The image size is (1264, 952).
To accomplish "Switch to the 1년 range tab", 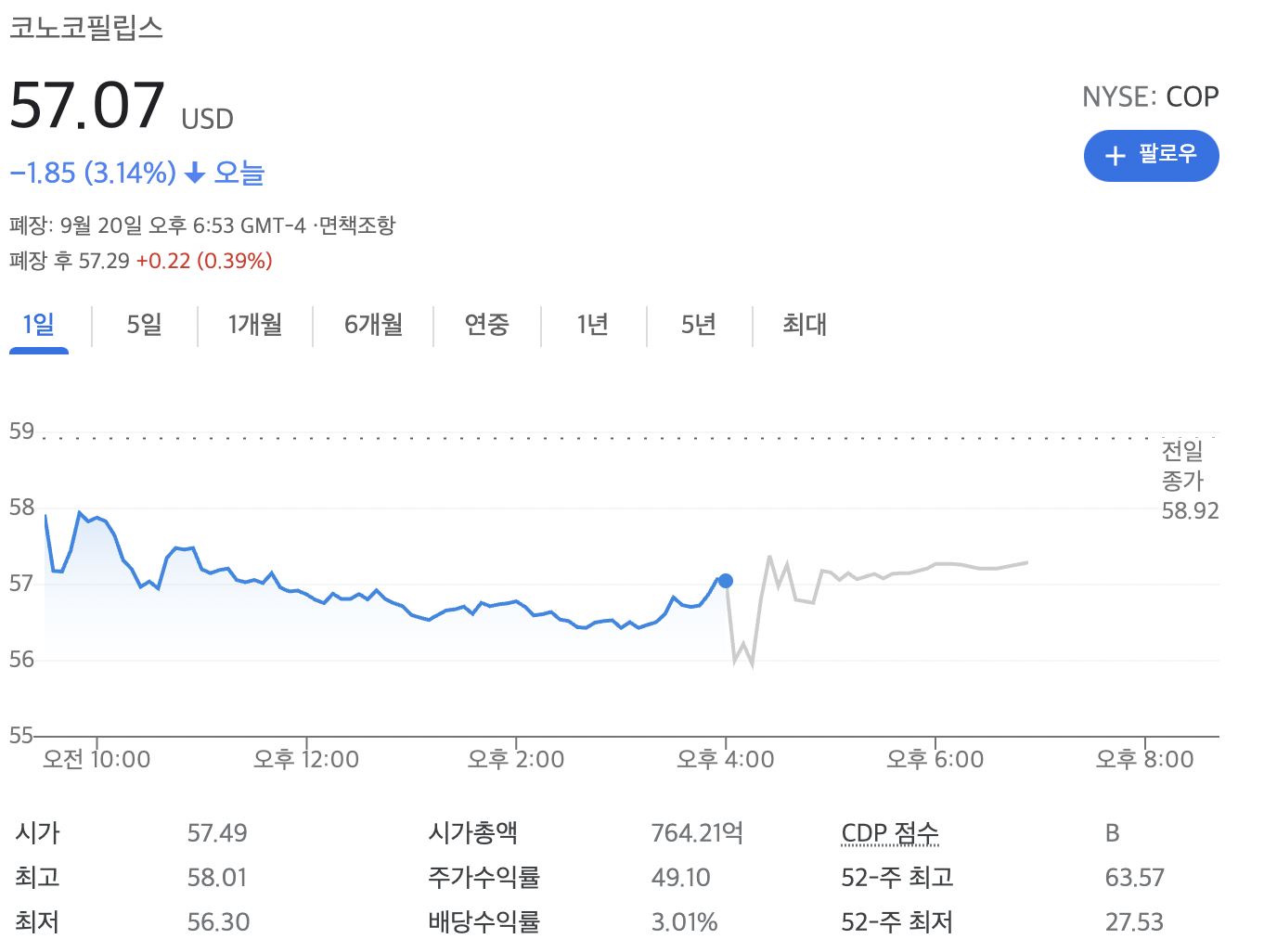I will click(x=593, y=325).
